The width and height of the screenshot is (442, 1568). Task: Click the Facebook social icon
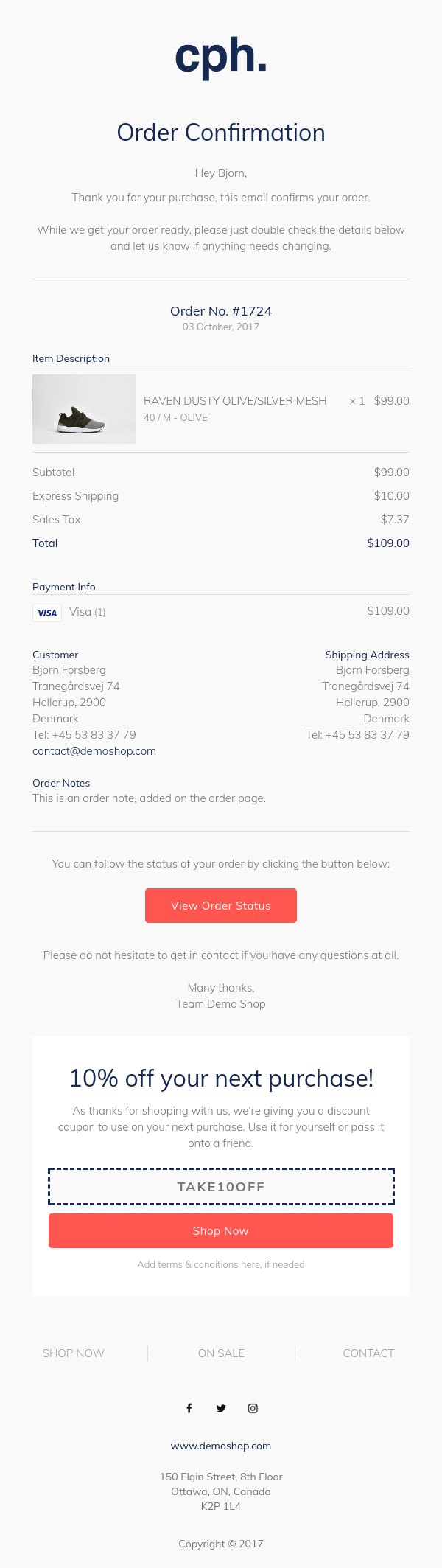point(189,1408)
